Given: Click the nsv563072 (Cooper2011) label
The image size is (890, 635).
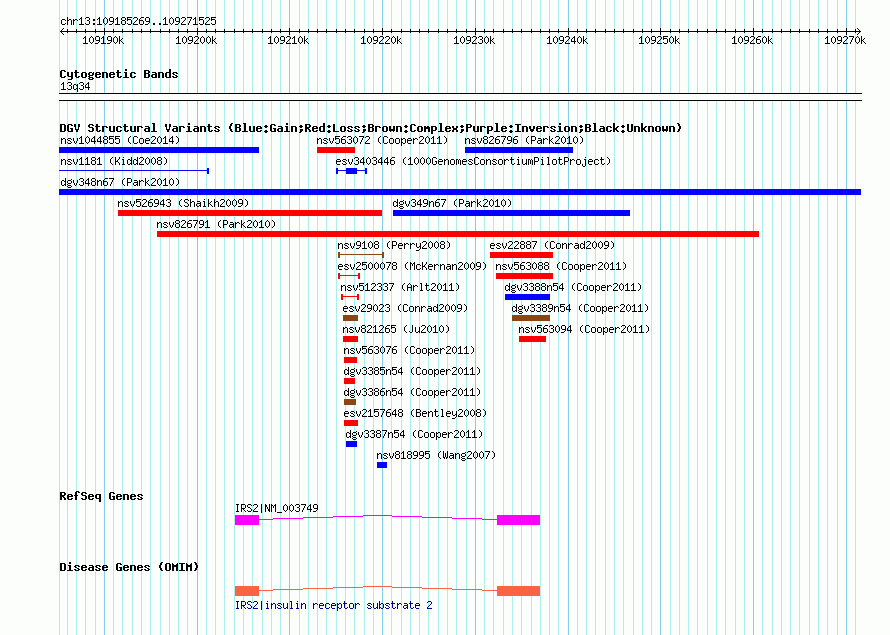Looking at the screenshot, I should click(x=382, y=140).
